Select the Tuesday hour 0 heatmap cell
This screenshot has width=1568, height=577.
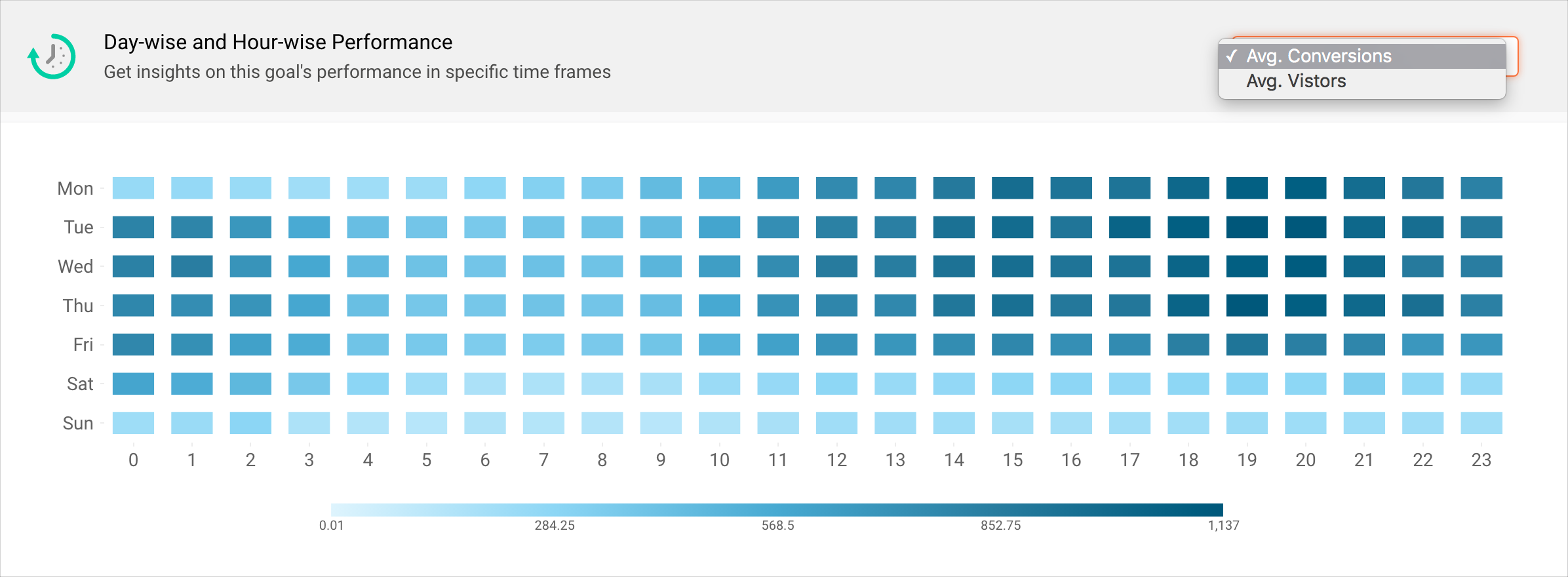(x=133, y=228)
